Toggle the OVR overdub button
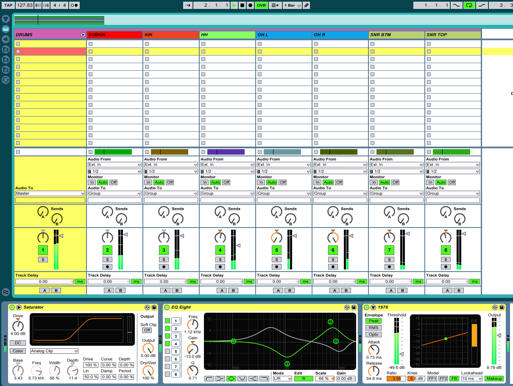513x386 pixels. (261, 5)
